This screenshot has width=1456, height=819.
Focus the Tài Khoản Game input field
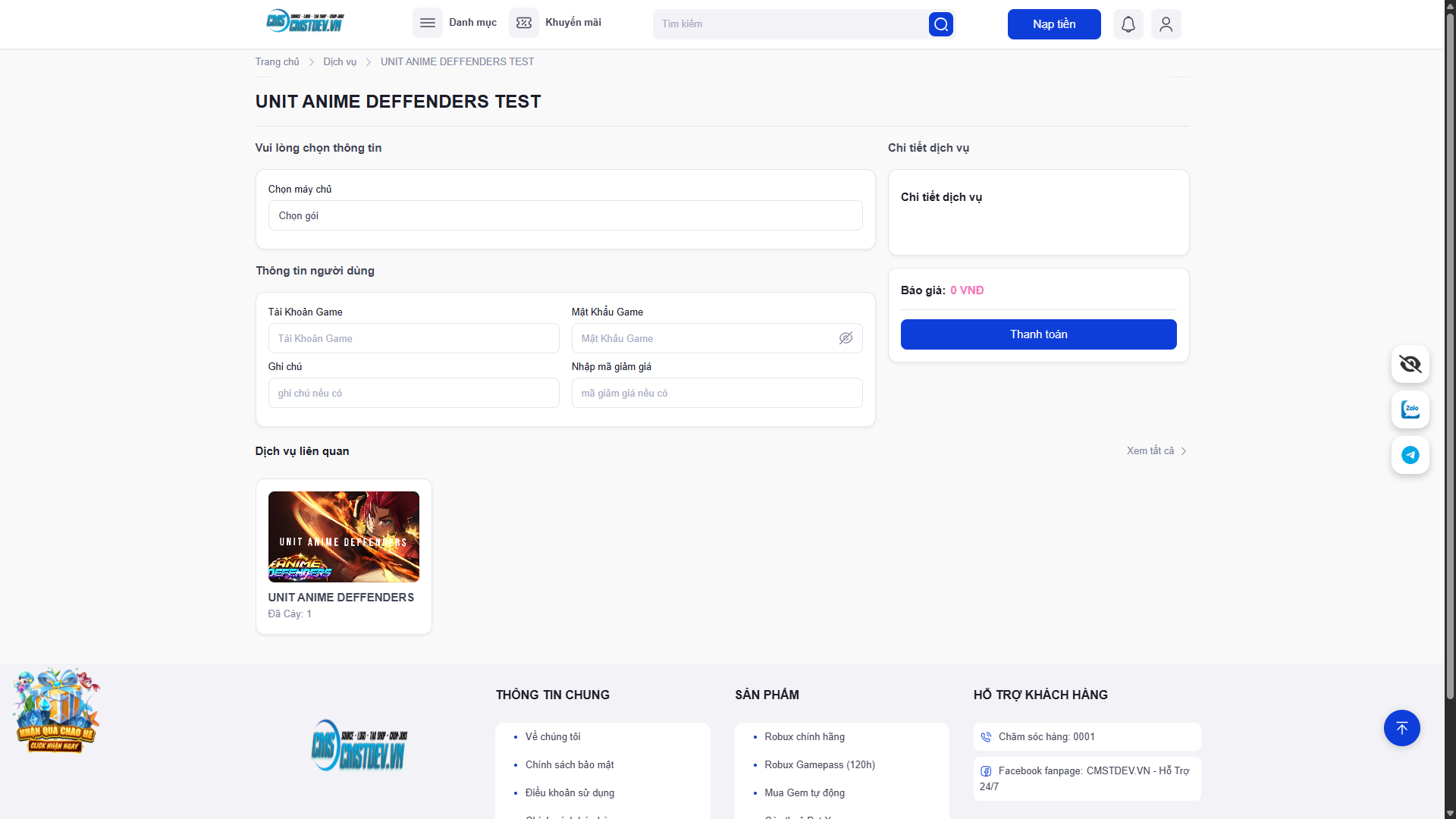click(413, 338)
